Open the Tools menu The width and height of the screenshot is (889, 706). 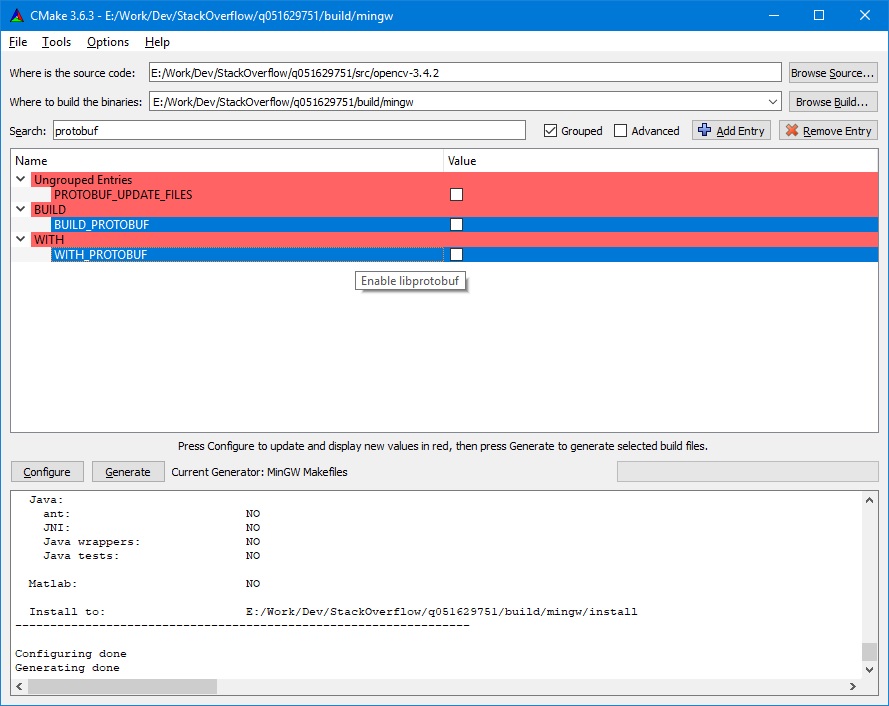pyautogui.click(x=56, y=42)
